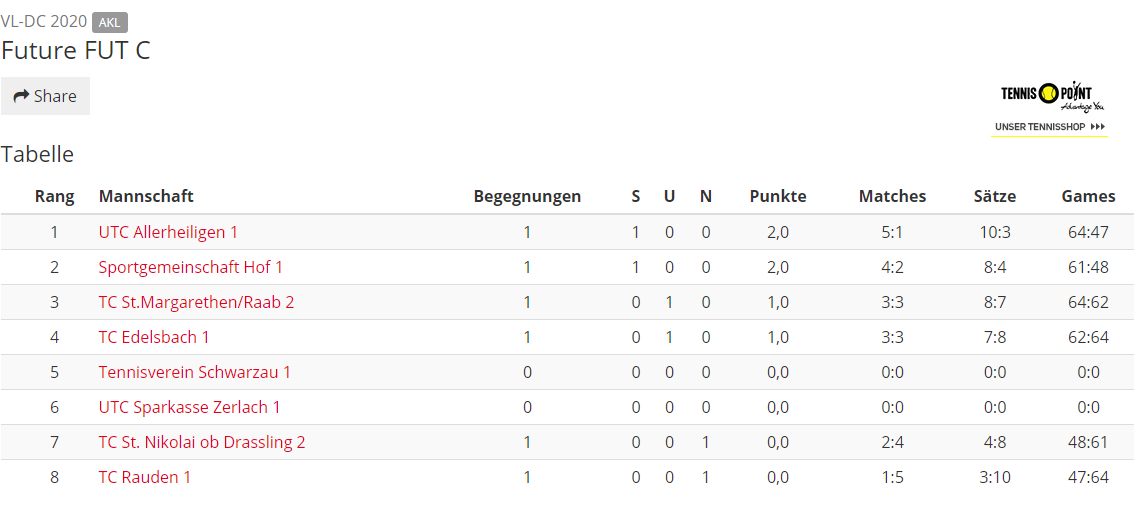
Task: Open TC Rauden 1 team link
Action: click(145, 477)
